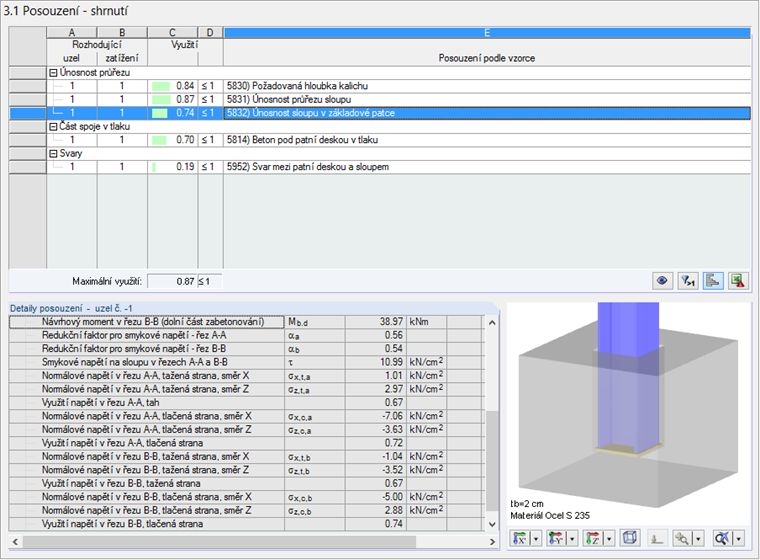This screenshot has height=560, width=760.
Task: Click value 10.99 shear stress
Action: pyautogui.click(x=376, y=362)
